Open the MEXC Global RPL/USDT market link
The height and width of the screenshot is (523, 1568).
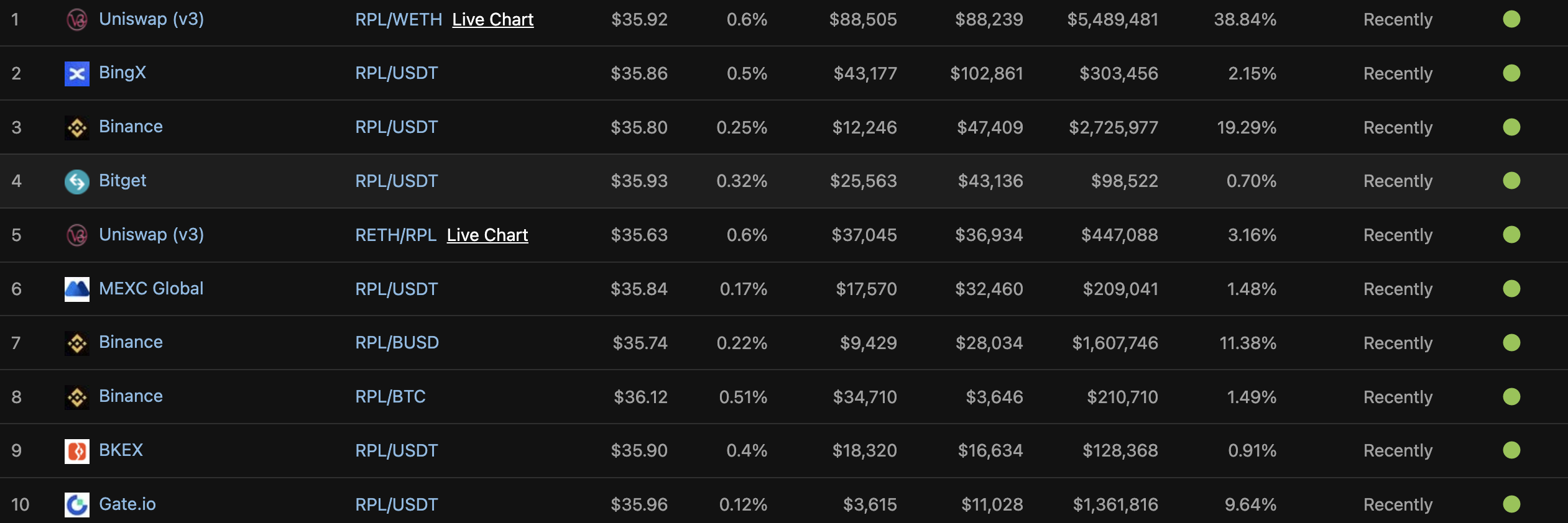pos(397,288)
